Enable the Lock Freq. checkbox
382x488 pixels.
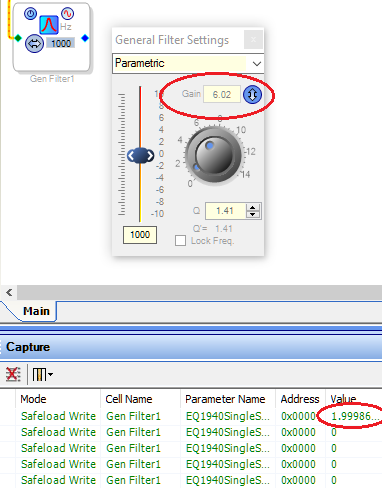click(180, 241)
